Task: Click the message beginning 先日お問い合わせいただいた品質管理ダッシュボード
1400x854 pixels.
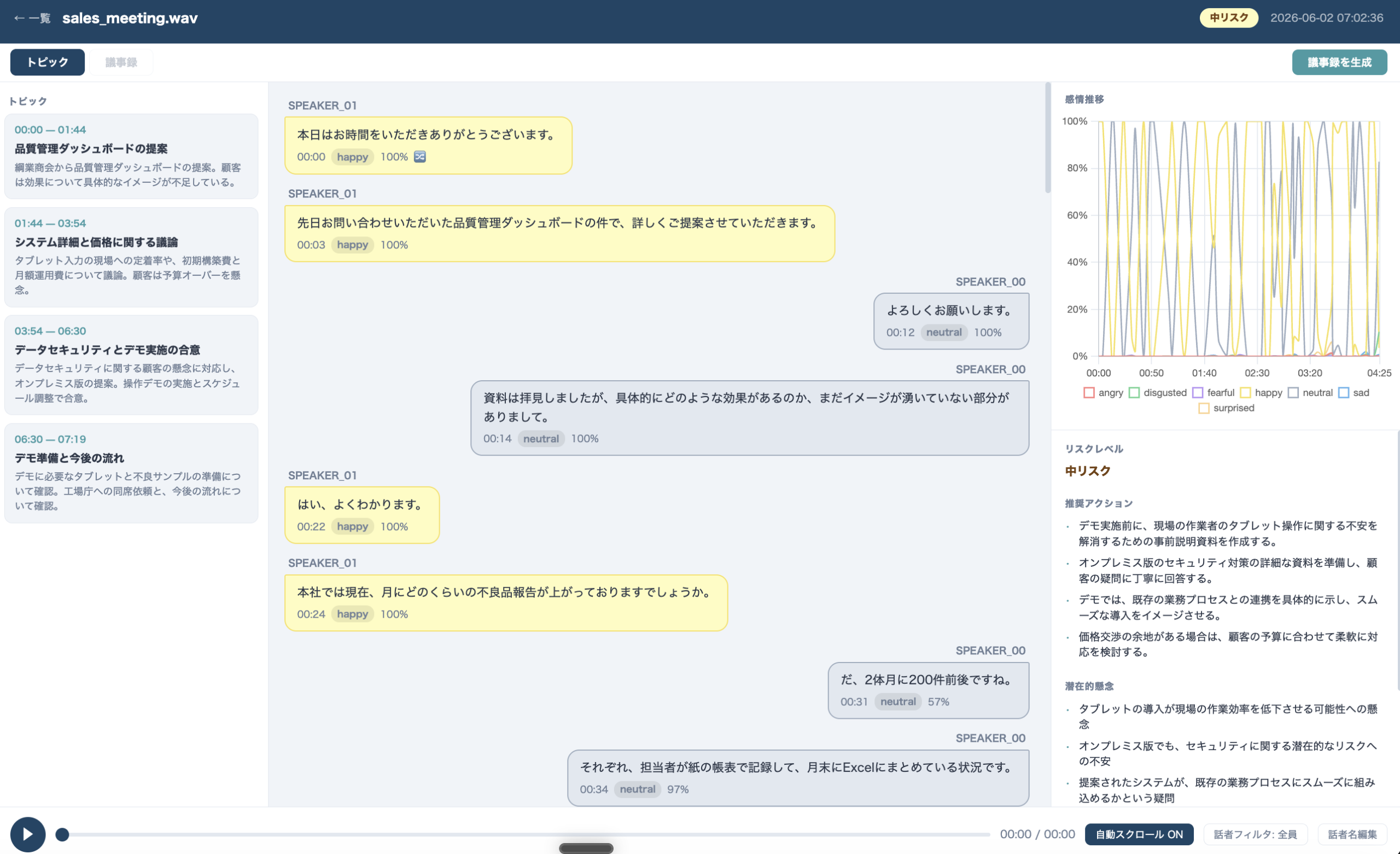Action: click(x=559, y=233)
